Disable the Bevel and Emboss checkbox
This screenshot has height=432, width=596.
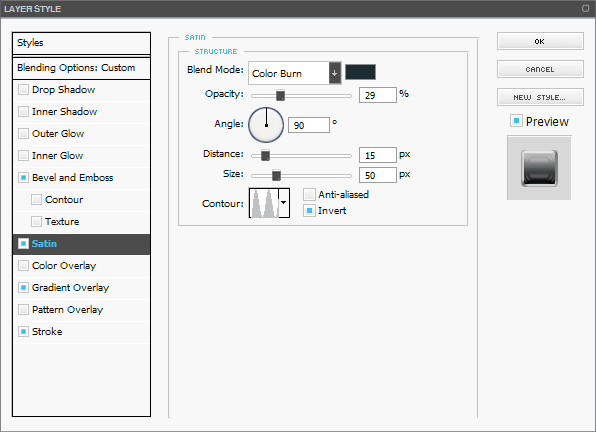tap(24, 177)
